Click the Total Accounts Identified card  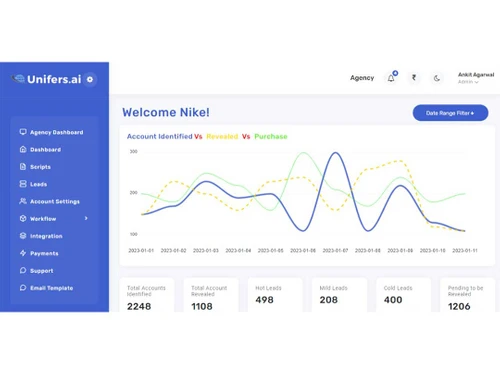(147, 295)
